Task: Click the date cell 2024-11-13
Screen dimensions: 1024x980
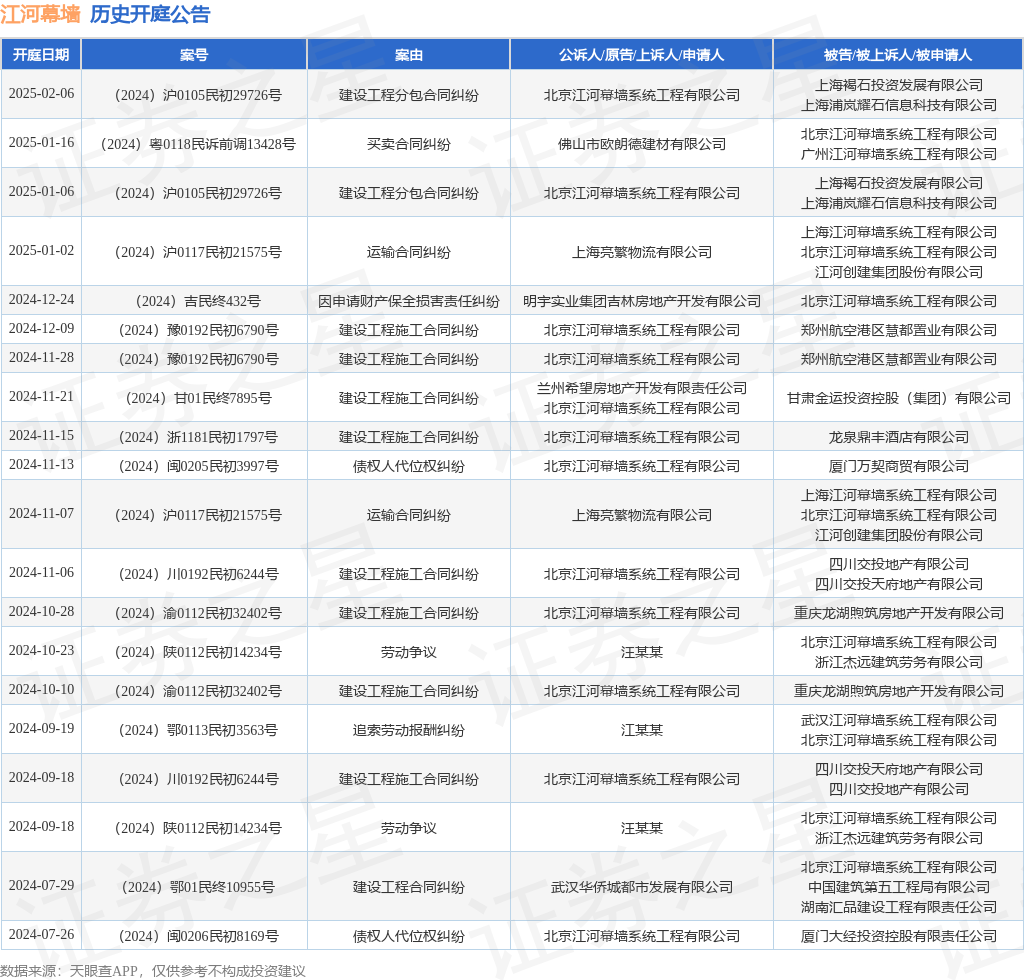Action: point(41,464)
